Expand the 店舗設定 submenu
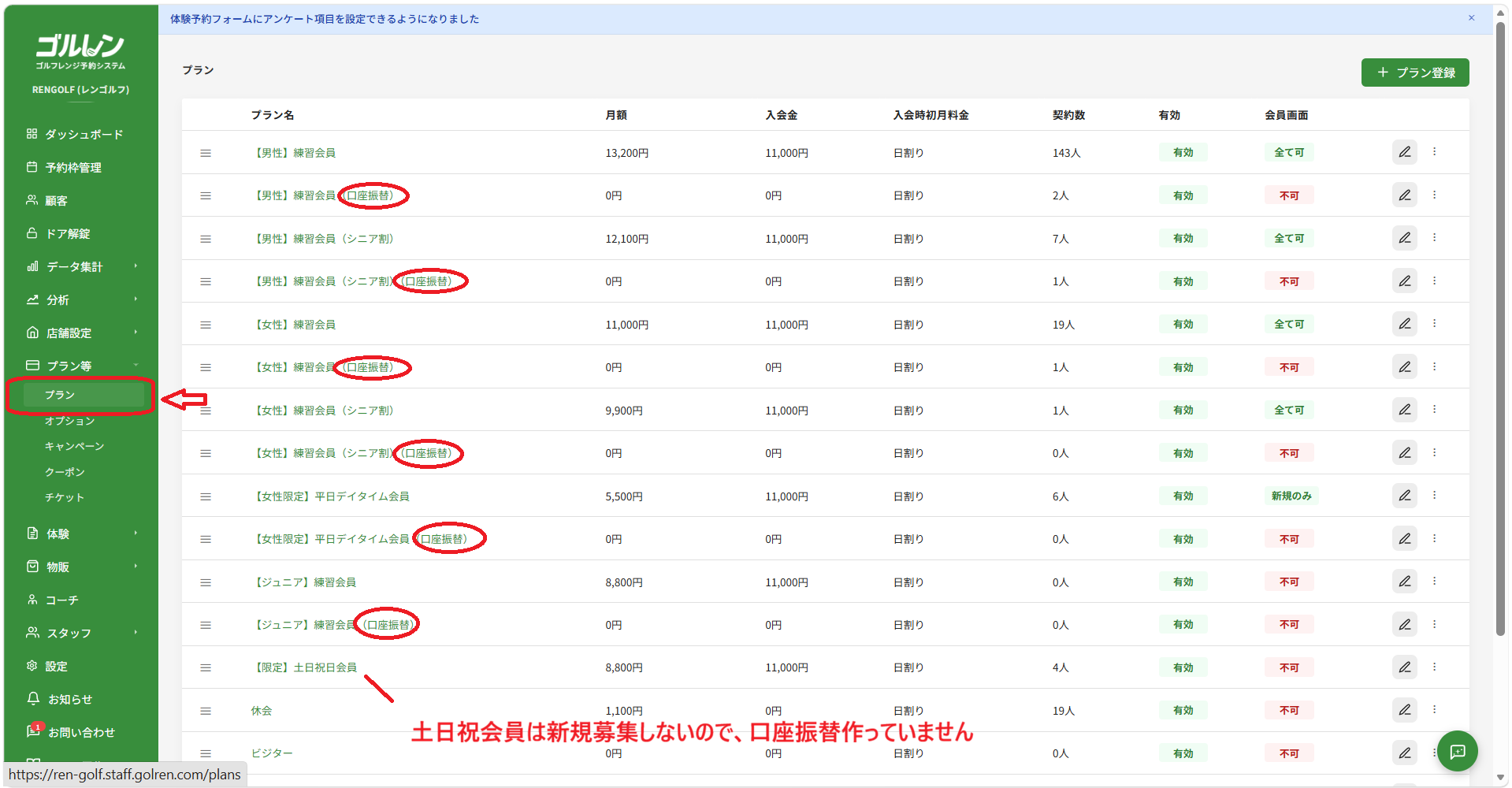The height and width of the screenshot is (788, 1512). pyautogui.click(x=80, y=333)
